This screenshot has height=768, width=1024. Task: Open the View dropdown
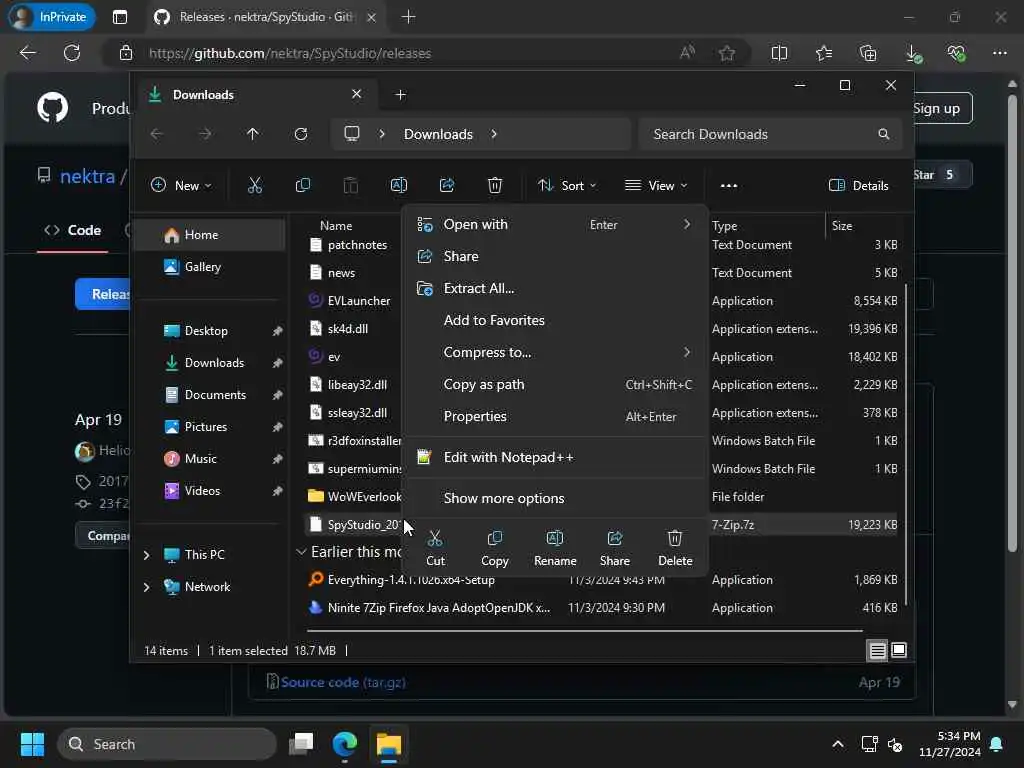point(656,185)
